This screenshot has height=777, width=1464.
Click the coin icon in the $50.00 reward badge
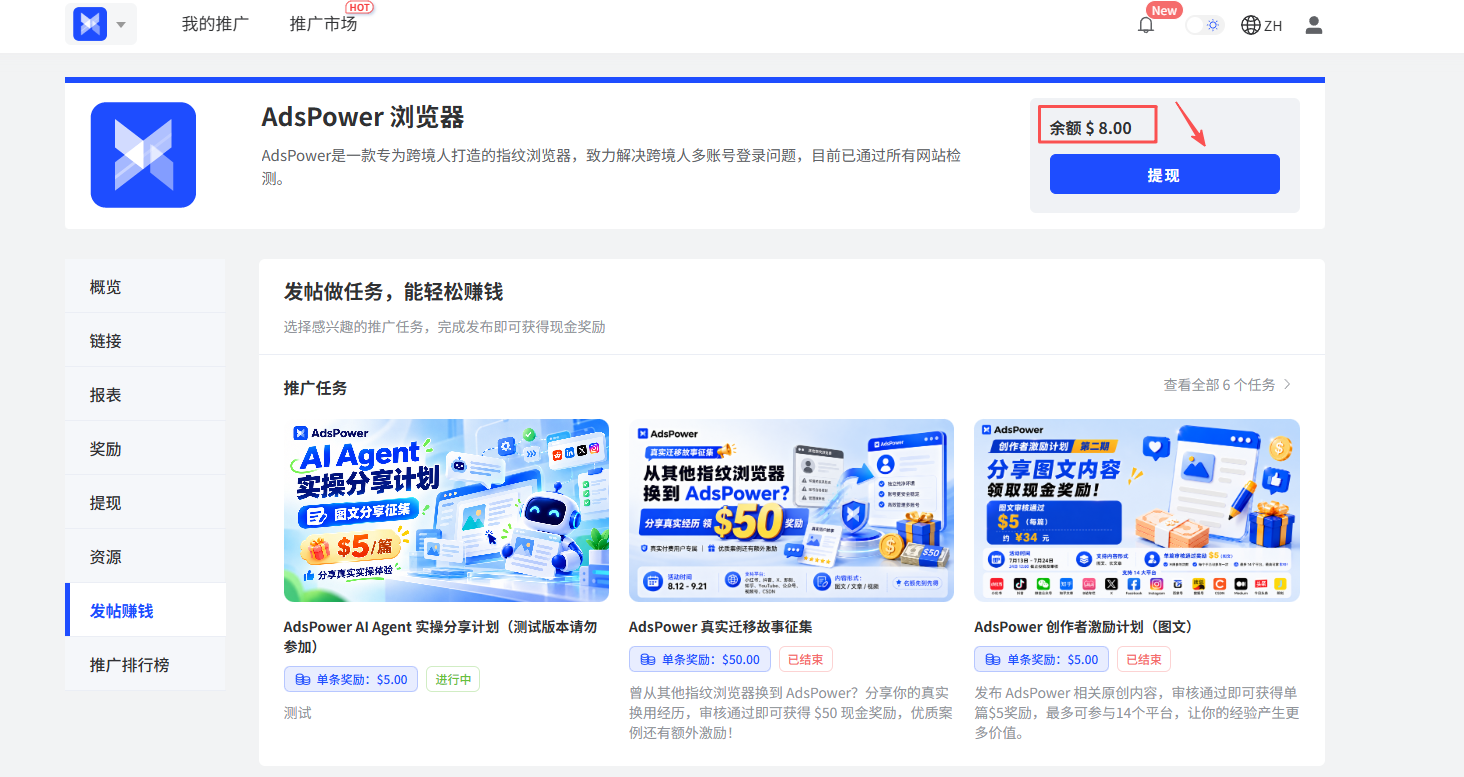(x=647, y=659)
